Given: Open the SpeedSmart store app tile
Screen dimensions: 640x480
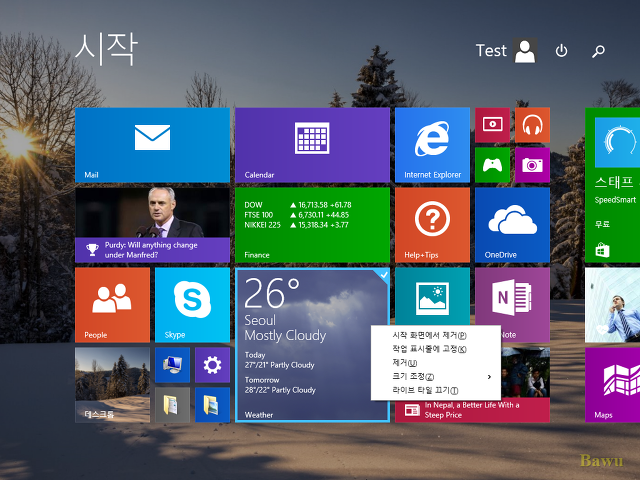Looking at the screenshot, I should pyautogui.click(x=612, y=185).
